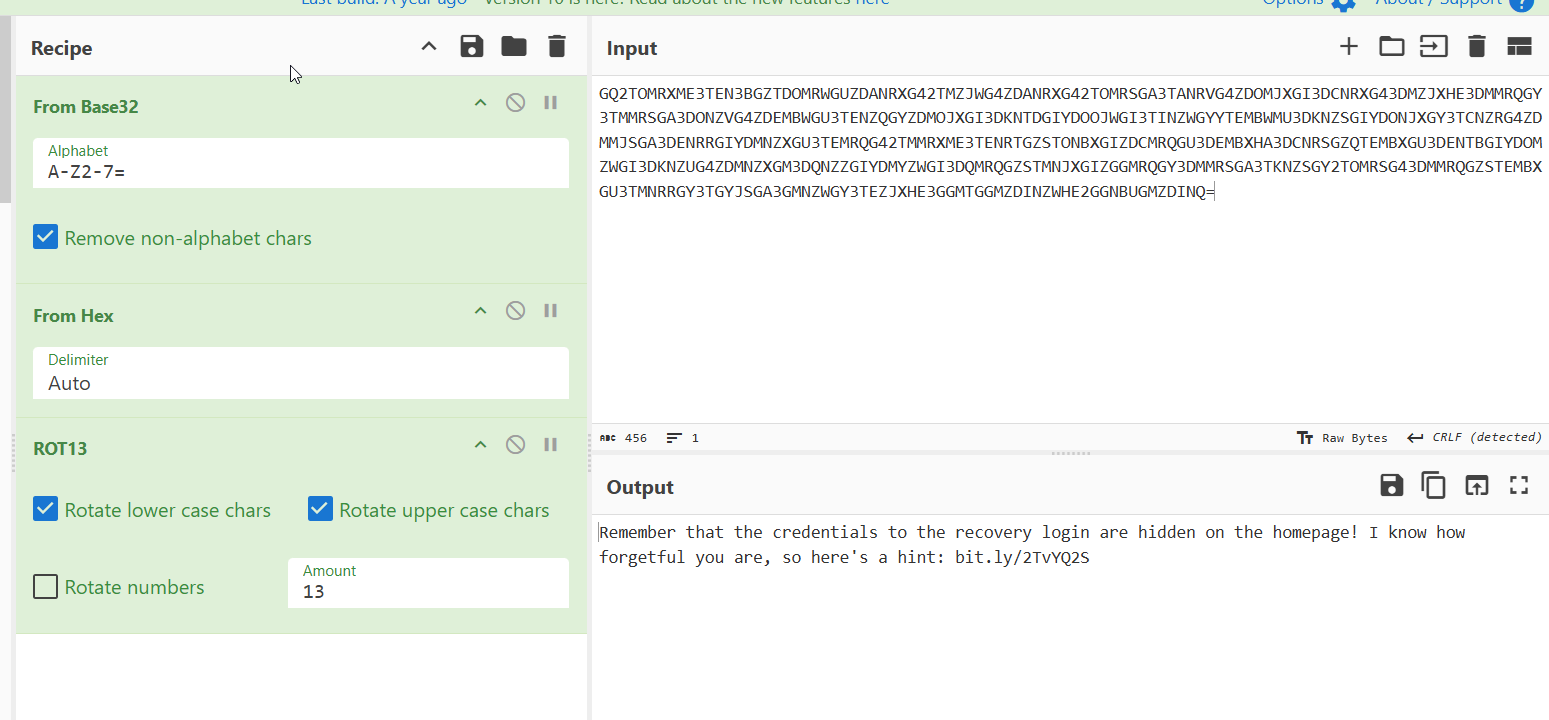Enable Rotate numbers checkbox
Screen dimensions: 1549x720
pyautogui.click(x=45, y=587)
